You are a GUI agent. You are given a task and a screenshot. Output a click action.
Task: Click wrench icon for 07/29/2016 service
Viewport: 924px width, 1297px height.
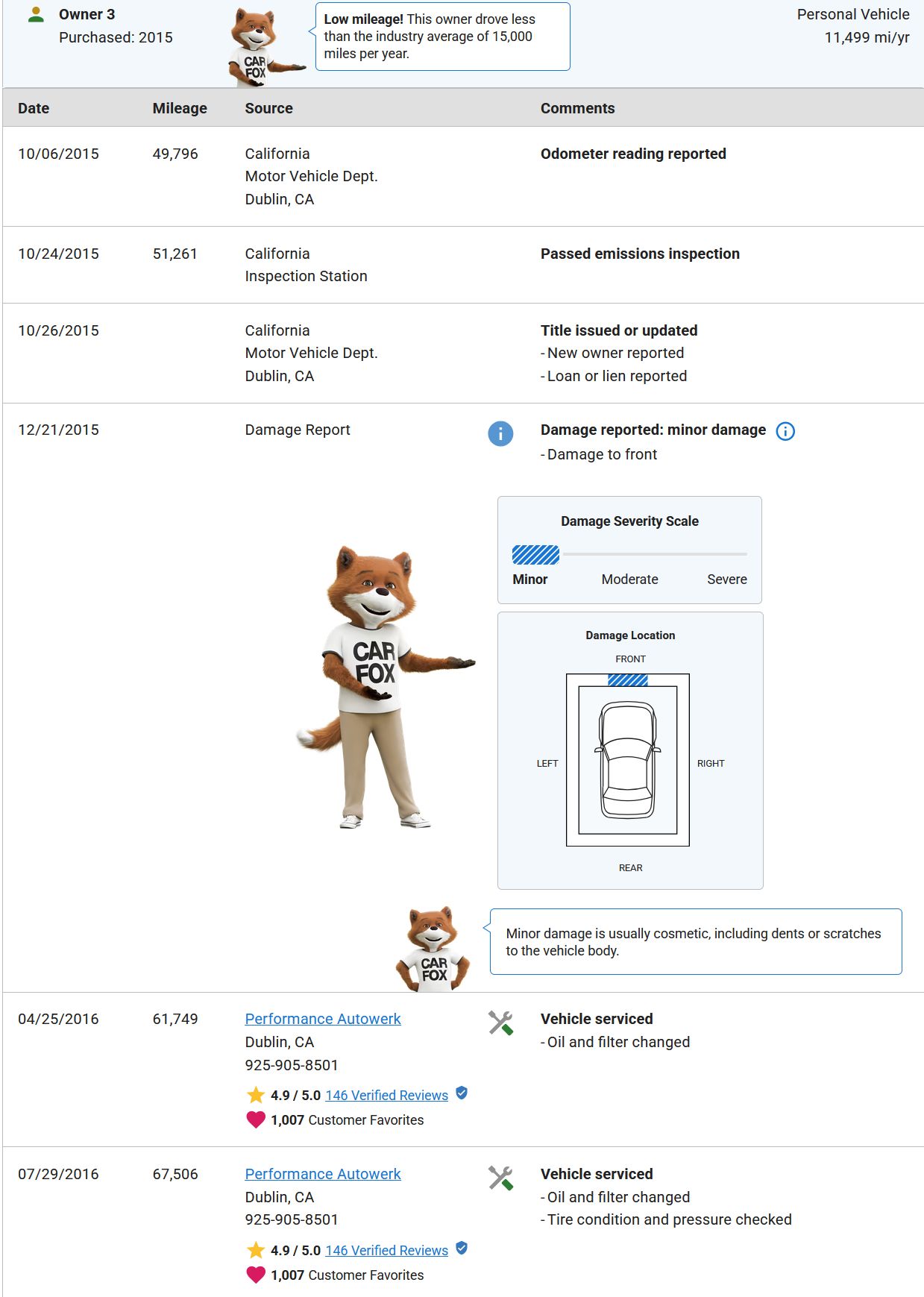point(500,1178)
